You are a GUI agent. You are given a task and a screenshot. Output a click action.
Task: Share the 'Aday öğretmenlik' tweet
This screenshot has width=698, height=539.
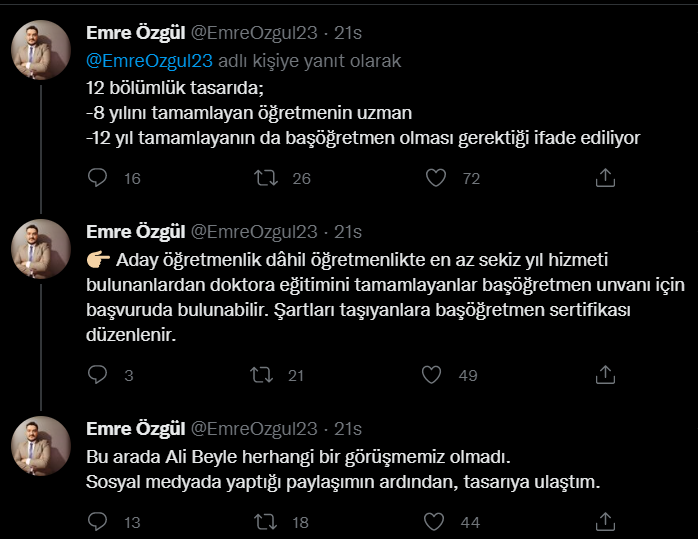605,375
